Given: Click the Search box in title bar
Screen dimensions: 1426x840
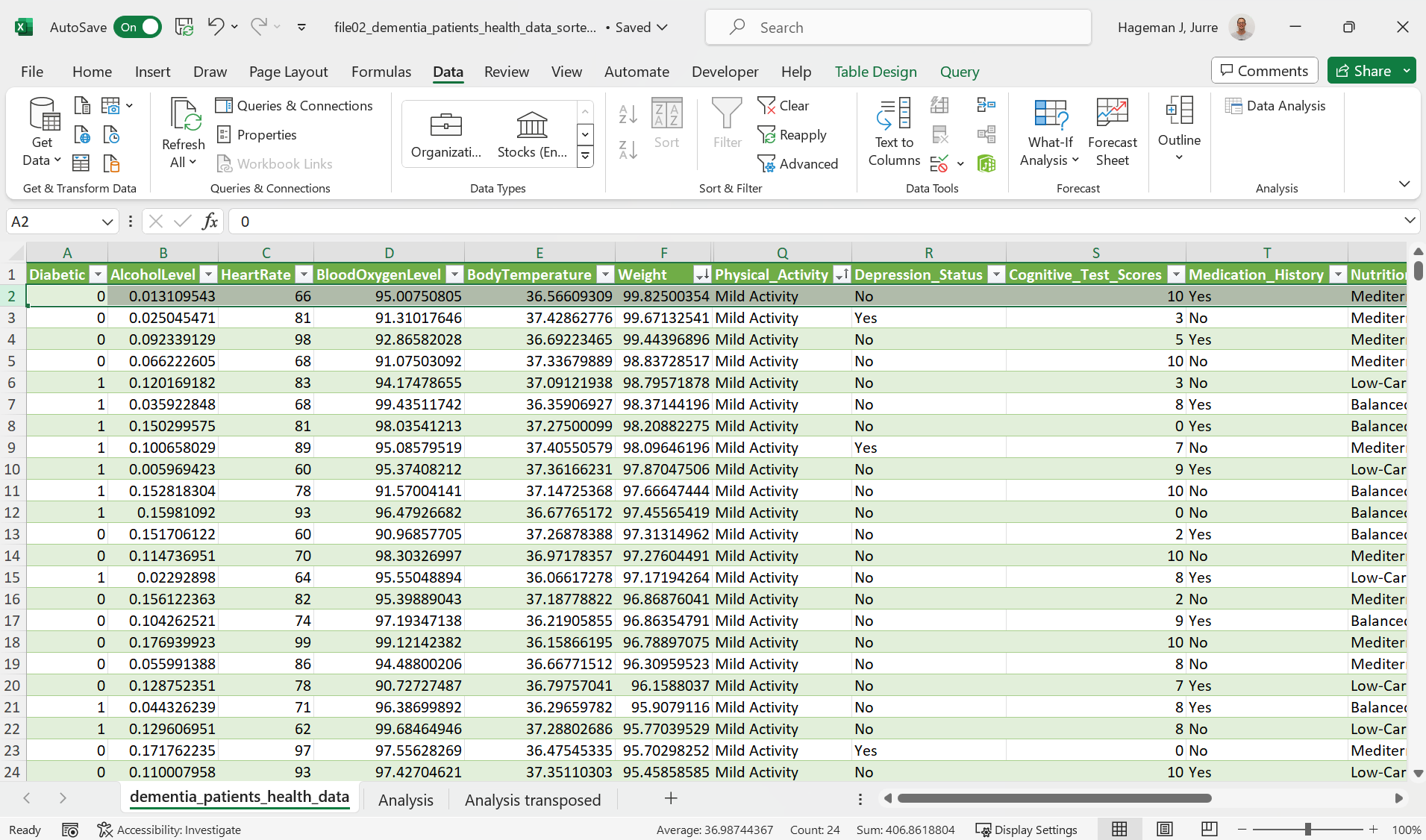Looking at the screenshot, I should (x=897, y=28).
